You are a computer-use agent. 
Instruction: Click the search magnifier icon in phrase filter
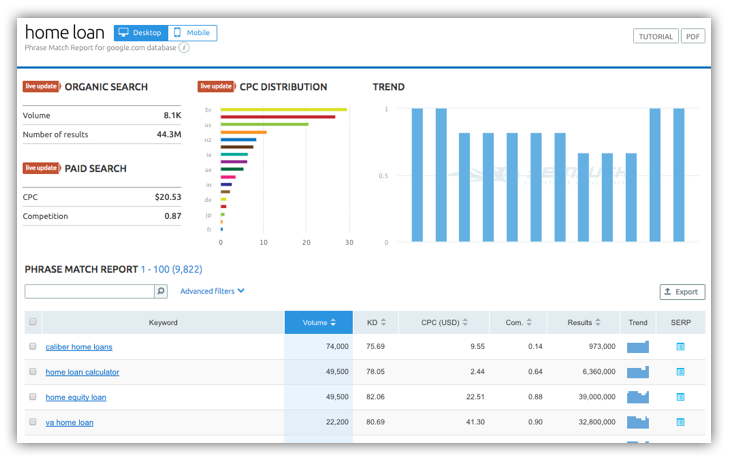coord(161,291)
